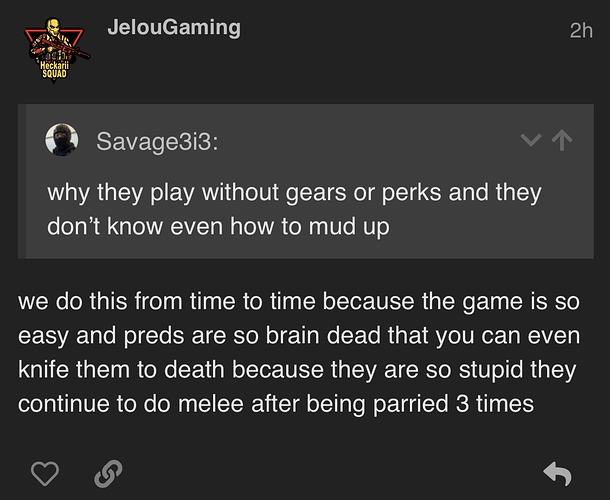Jump to quoted post with up arrow
The width and height of the screenshot is (610, 500).
click(562, 140)
